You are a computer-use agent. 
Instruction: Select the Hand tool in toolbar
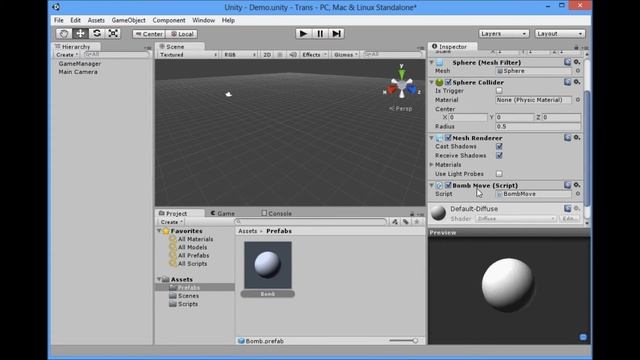coord(64,33)
